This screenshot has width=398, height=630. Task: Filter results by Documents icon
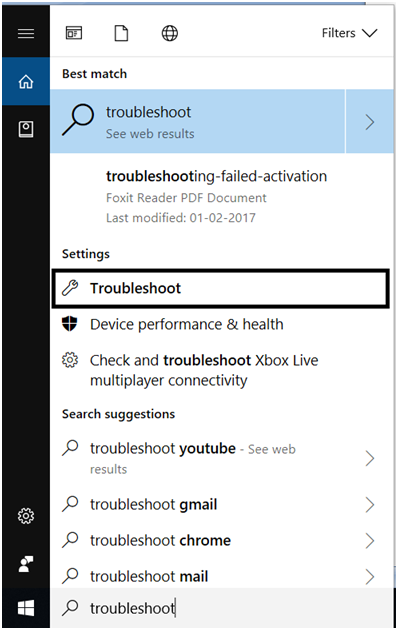121,33
